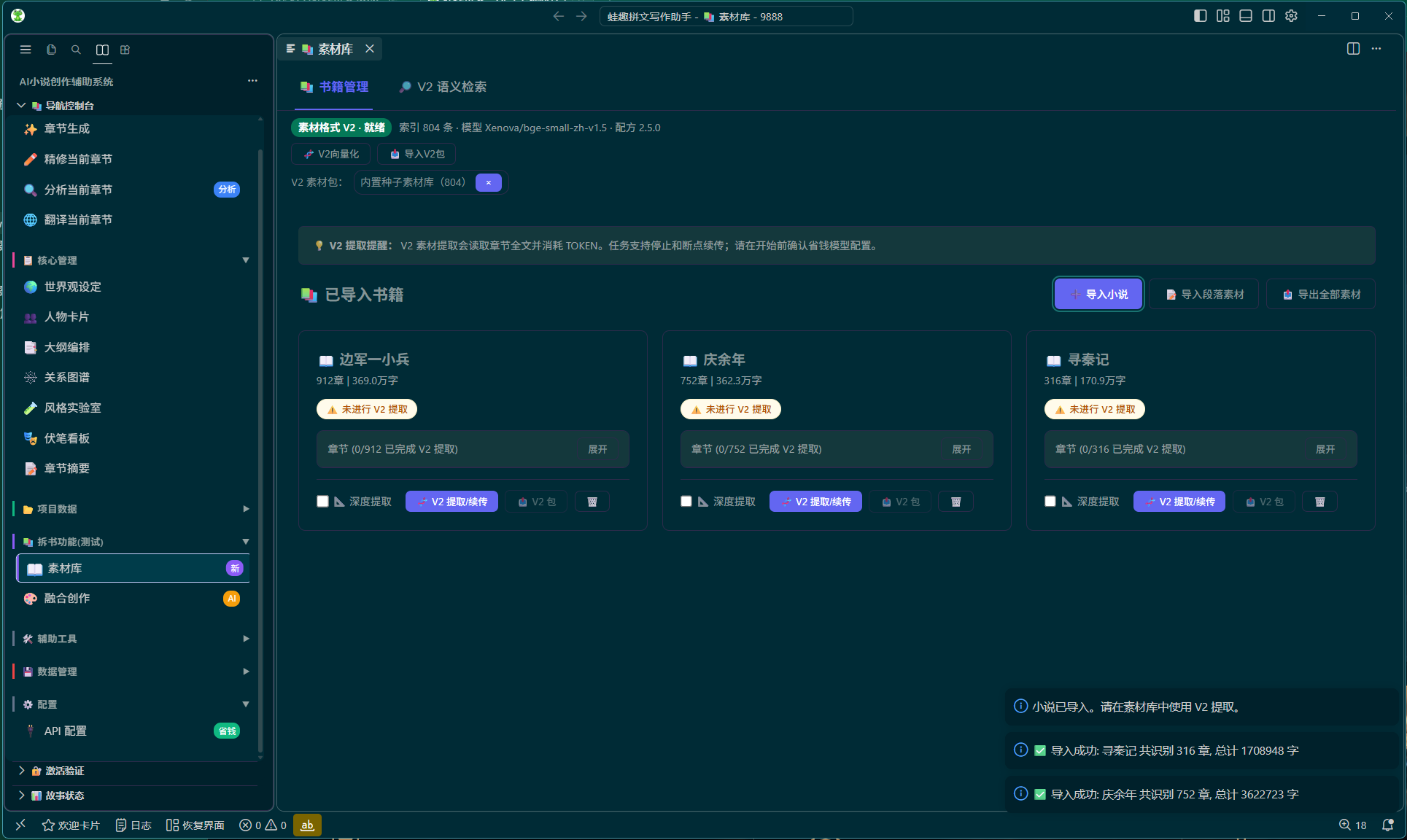The width and height of the screenshot is (1407, 840).
Task: Switch to V2 语义检索 tab
Action: [x=443, y=87]
